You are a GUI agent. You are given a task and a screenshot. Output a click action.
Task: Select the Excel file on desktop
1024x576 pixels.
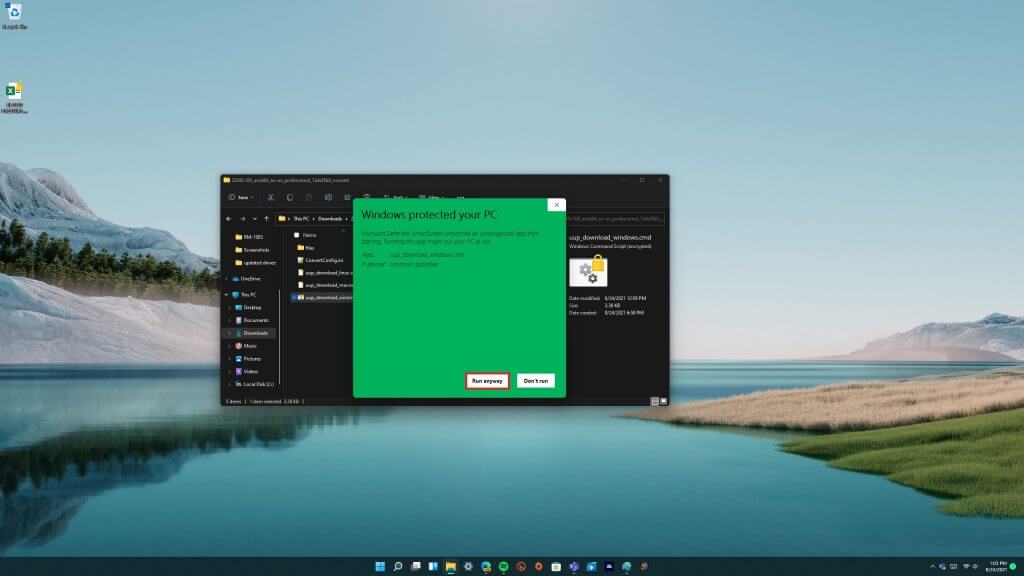click(x=14, y=98)
